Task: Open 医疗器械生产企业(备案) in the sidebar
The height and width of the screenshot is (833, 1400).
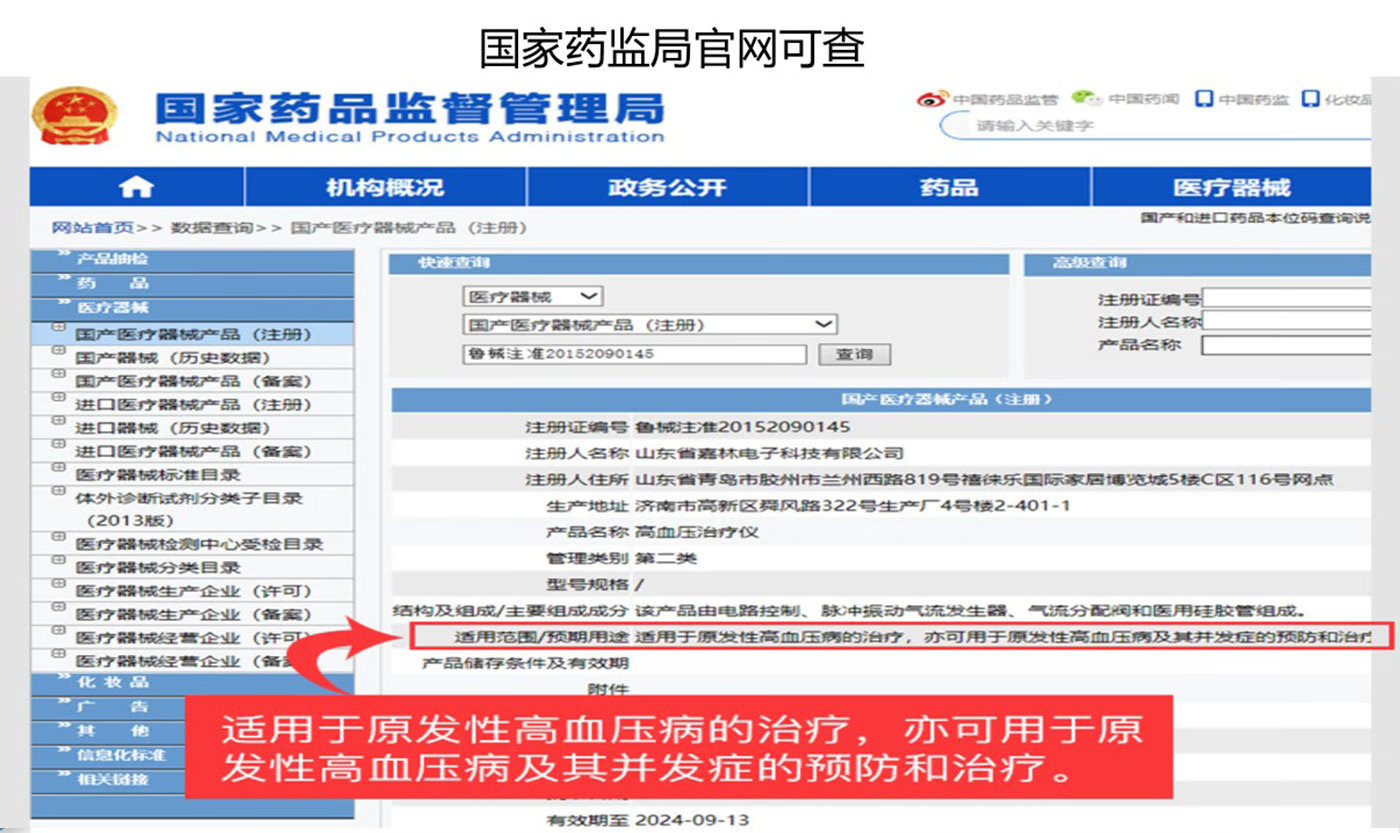Action: click(x=193, y=614)
